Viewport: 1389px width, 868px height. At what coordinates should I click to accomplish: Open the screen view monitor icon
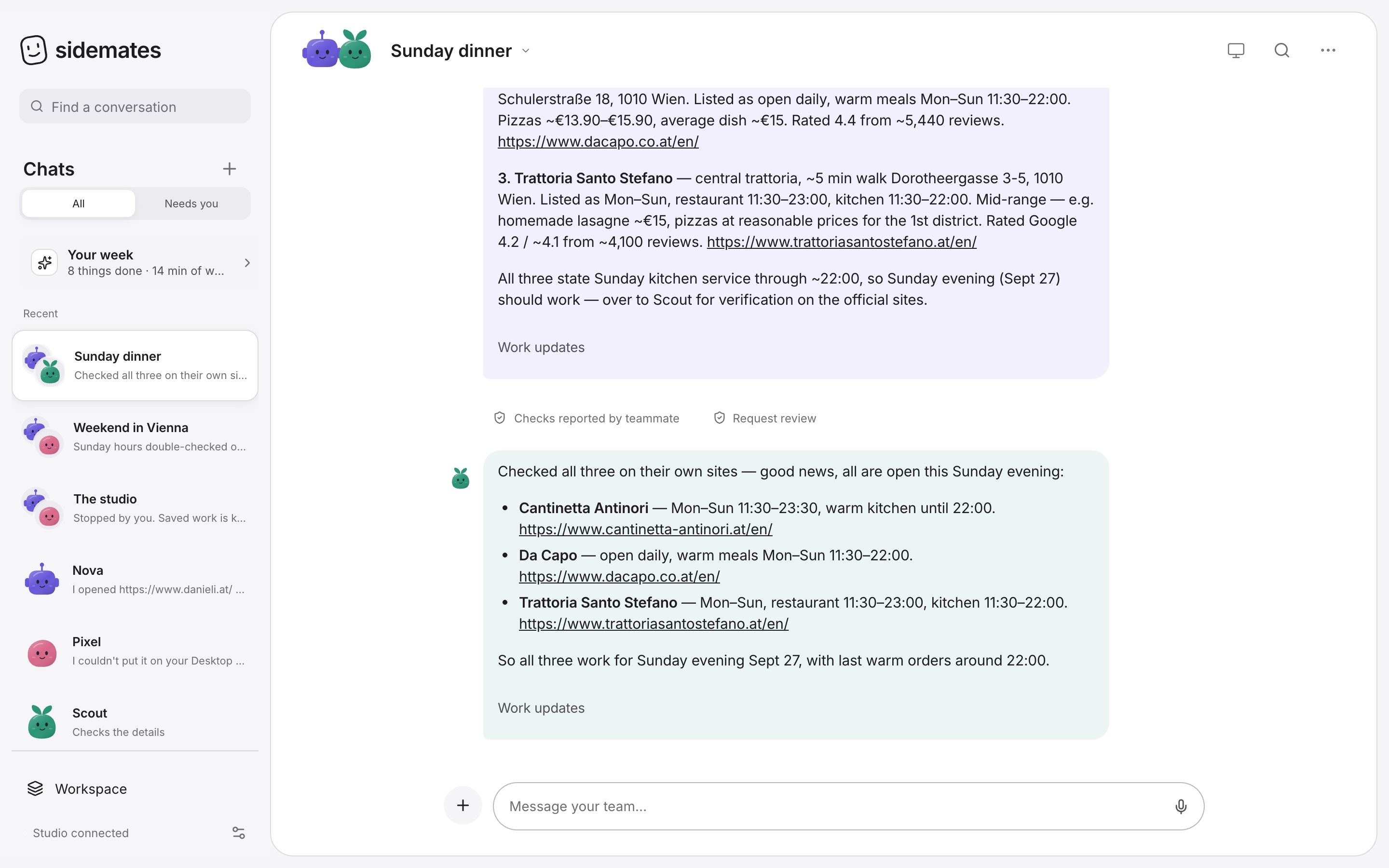click(1235, 51)
